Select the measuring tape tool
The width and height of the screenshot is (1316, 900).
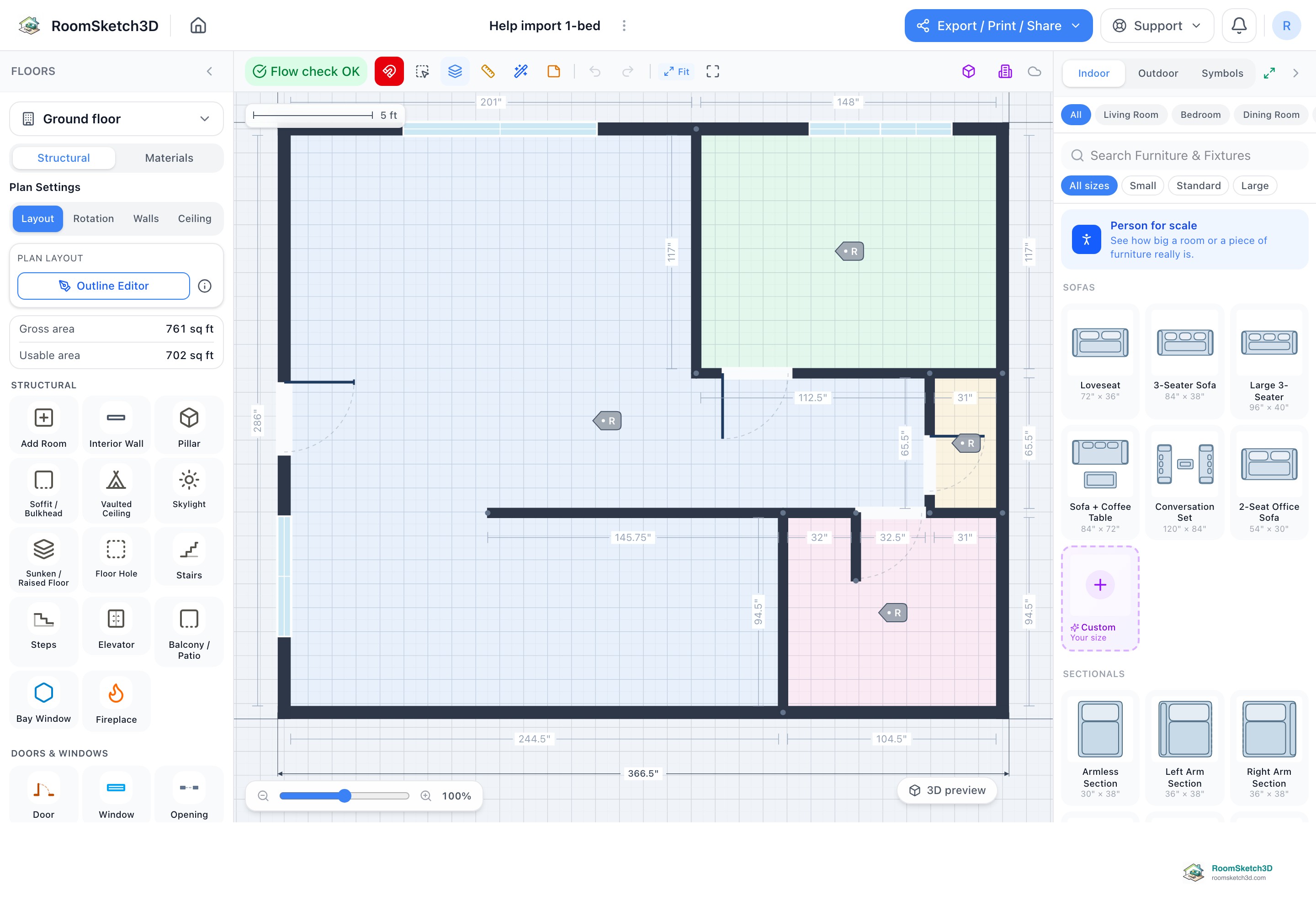point(488,71)
